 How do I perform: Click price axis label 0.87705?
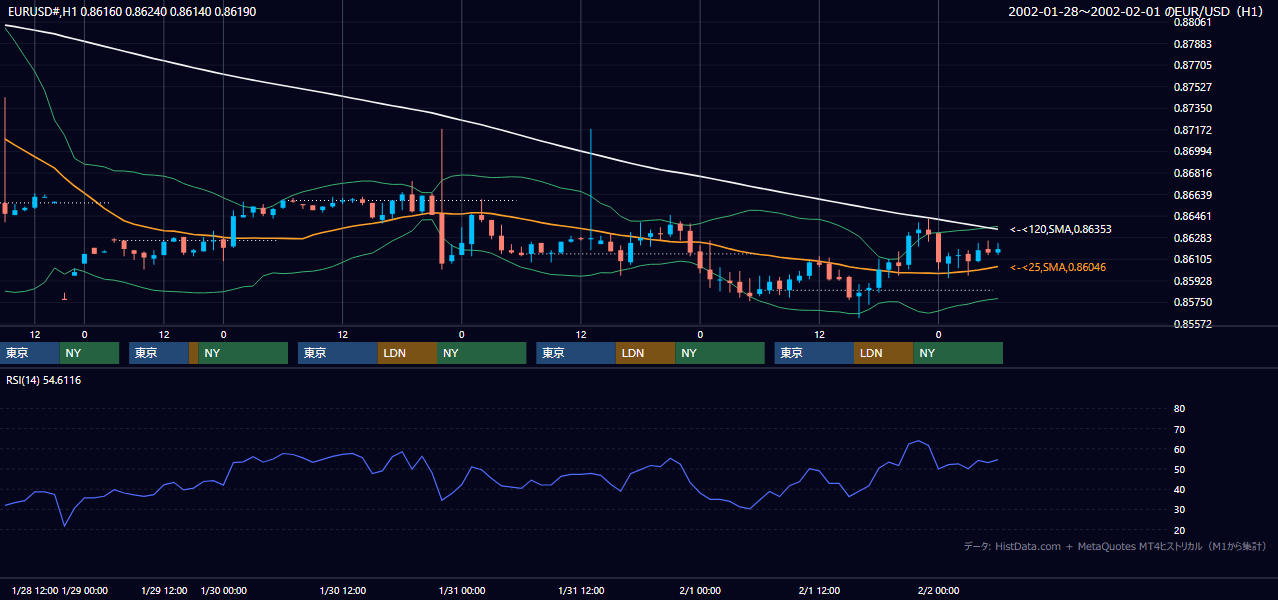1192,65
